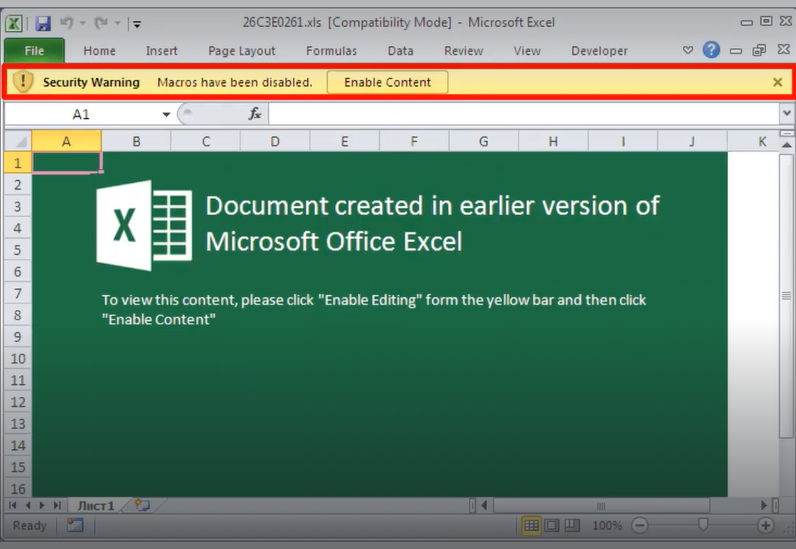Open the Redo history dropdown arrow
This screenshot has height=549, width=796.
pos(117,23)
